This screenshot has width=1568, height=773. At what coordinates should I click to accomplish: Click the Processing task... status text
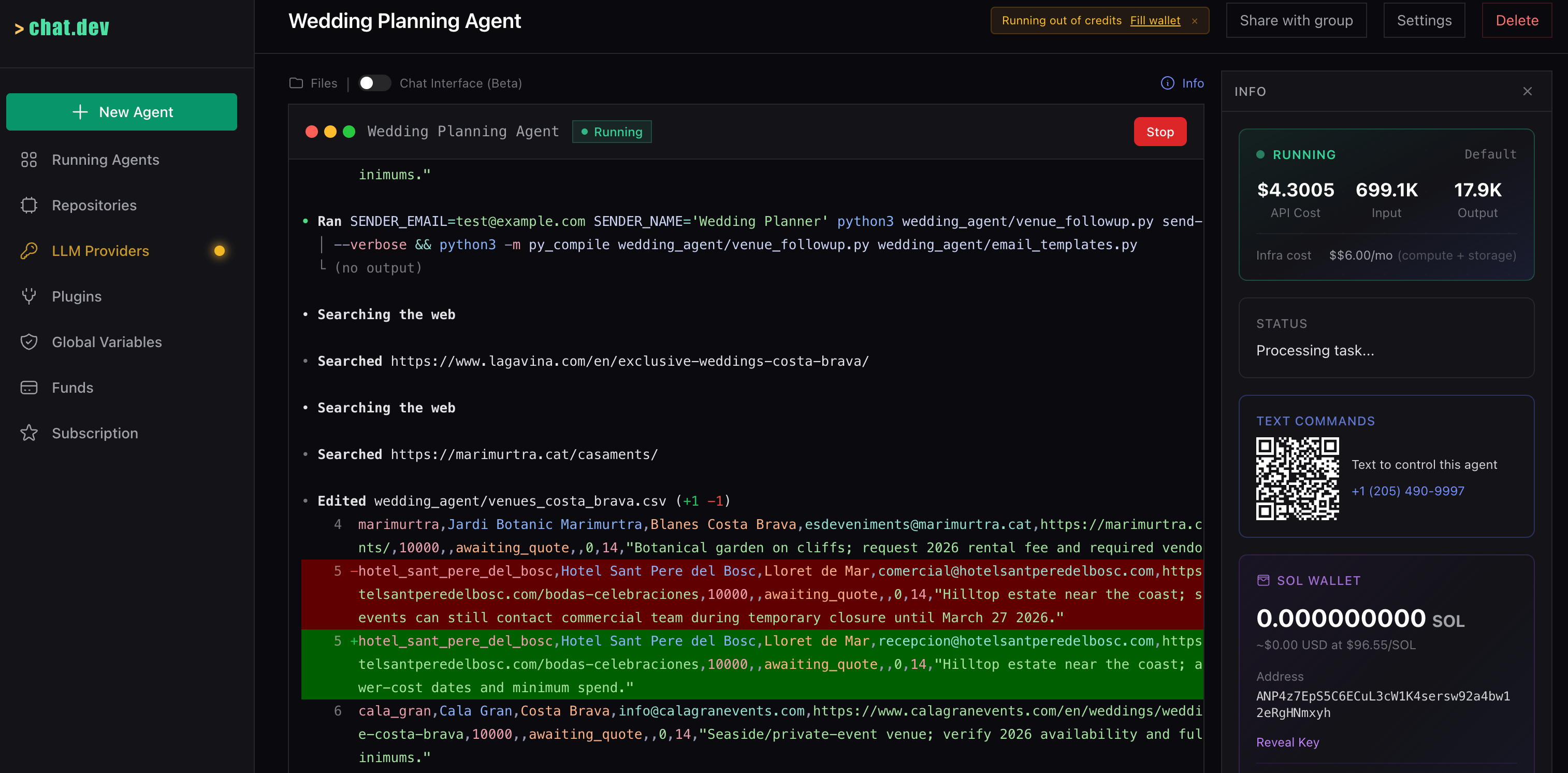[1315, 351]
